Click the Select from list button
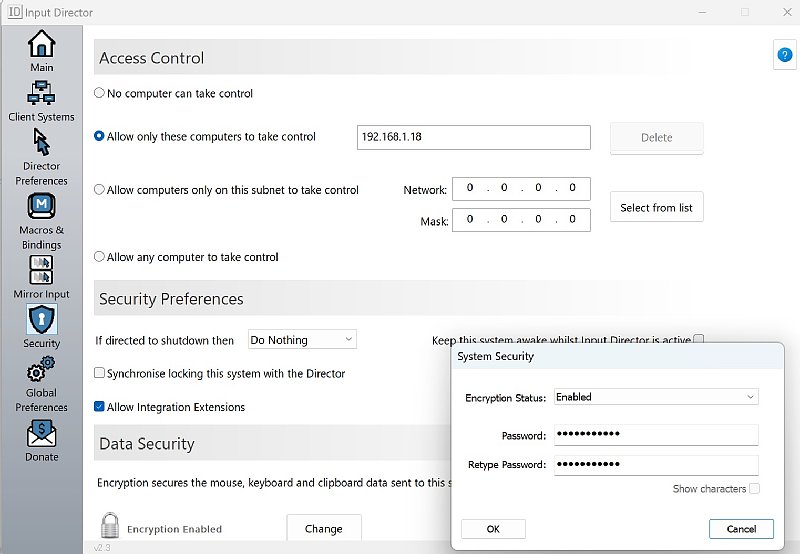Viewport: 800px width, 554px height. pyautogui.click(x=657, y=207)
